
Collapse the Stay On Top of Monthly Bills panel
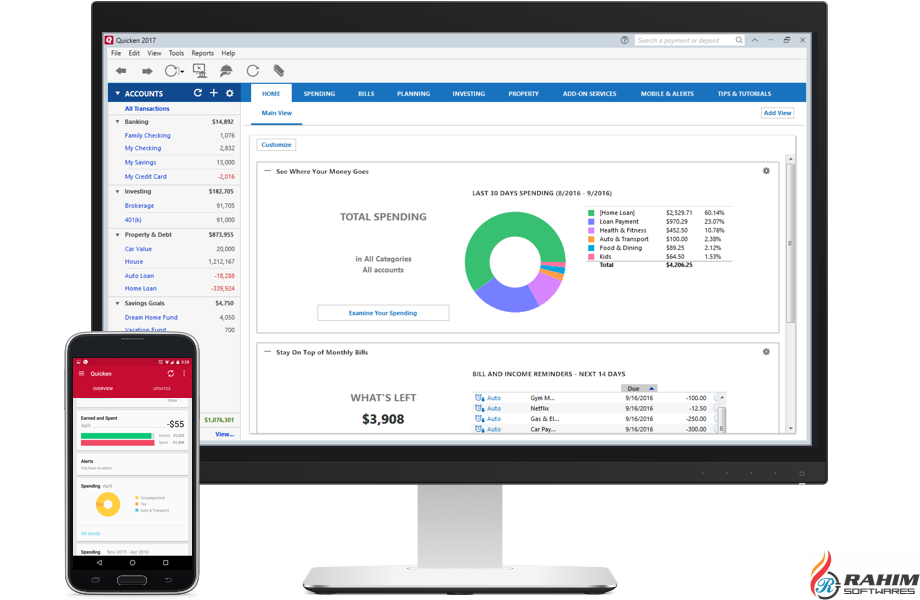pyautogui.click(x=268, y=352)
